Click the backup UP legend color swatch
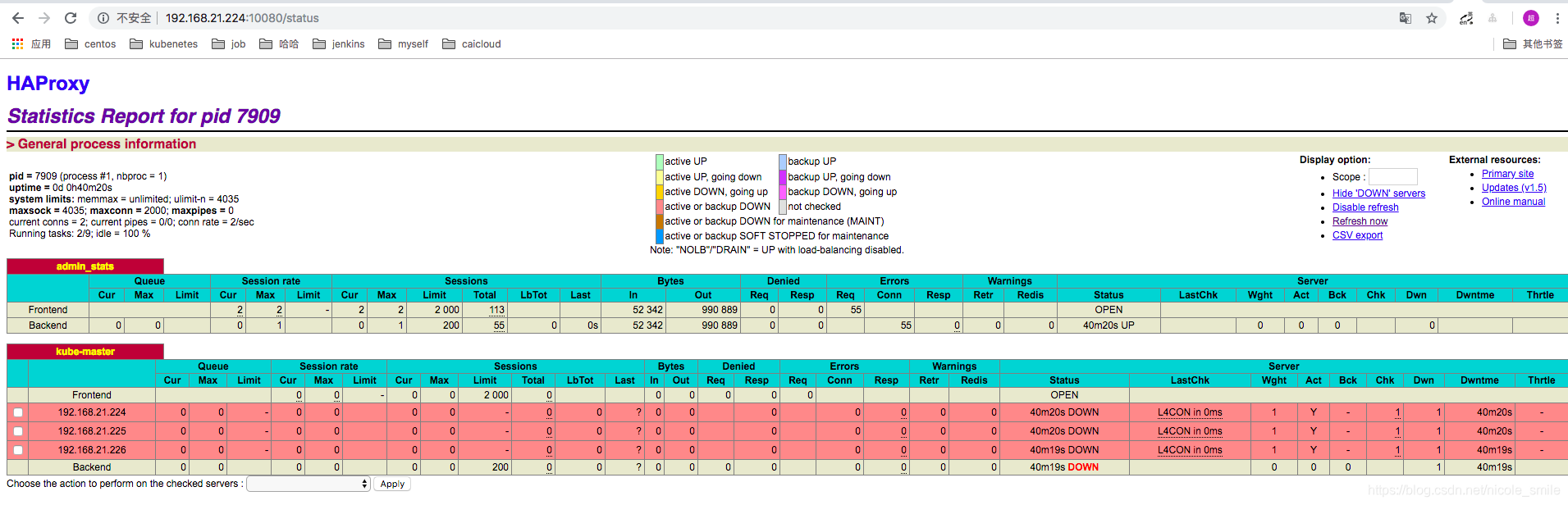The image size is (1568, 505). pos(783,162)
